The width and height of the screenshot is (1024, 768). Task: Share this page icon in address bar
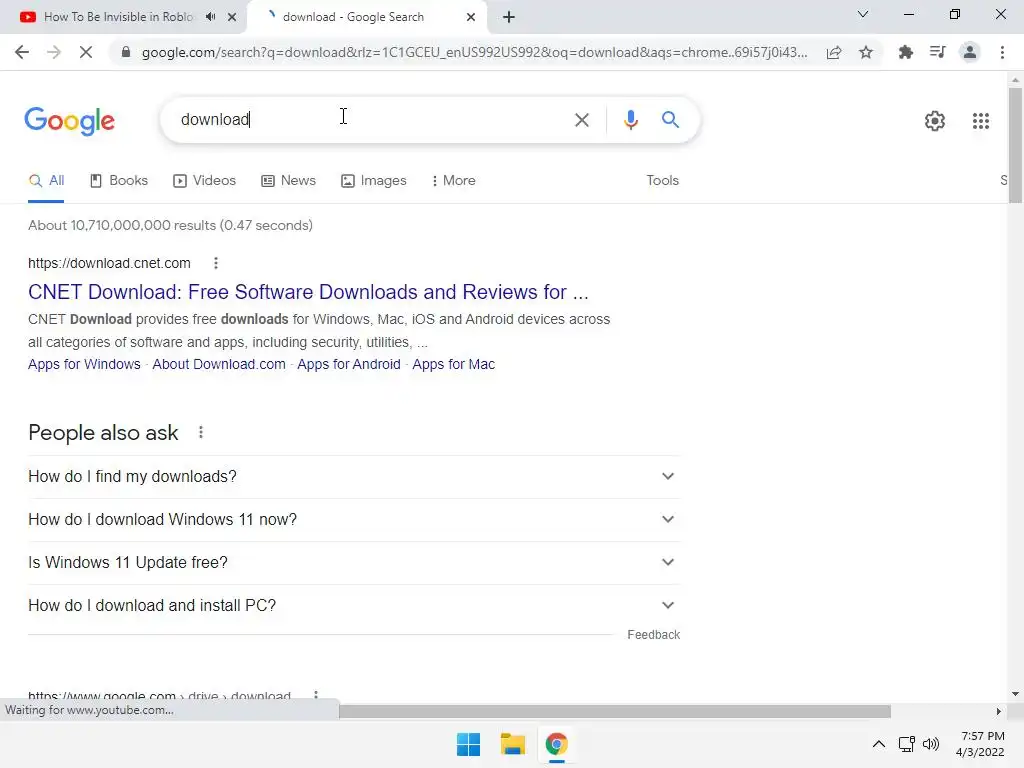pos(834,52)
